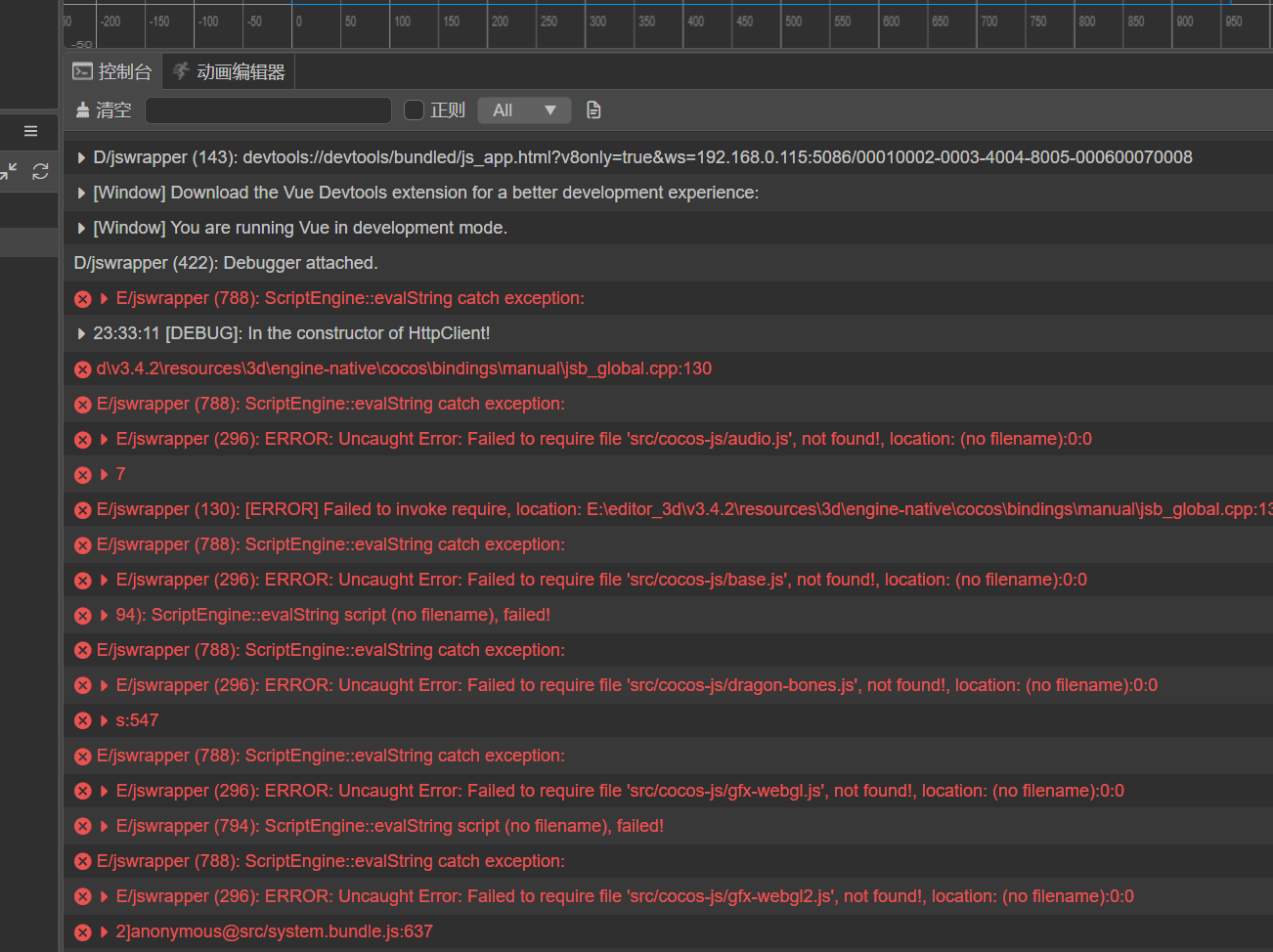Click error icon beside dragon-bones.js error
The height and width of the screenshot is (952, 1273).
click(83, 686)
